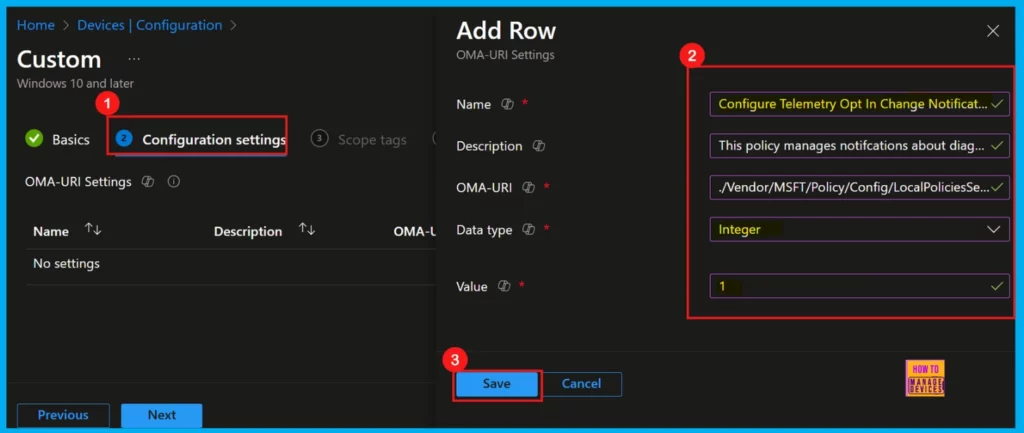Switch to the Scope tags step
The height and width of the screenshot is (433, 1024).
click(x=359, y=139)
